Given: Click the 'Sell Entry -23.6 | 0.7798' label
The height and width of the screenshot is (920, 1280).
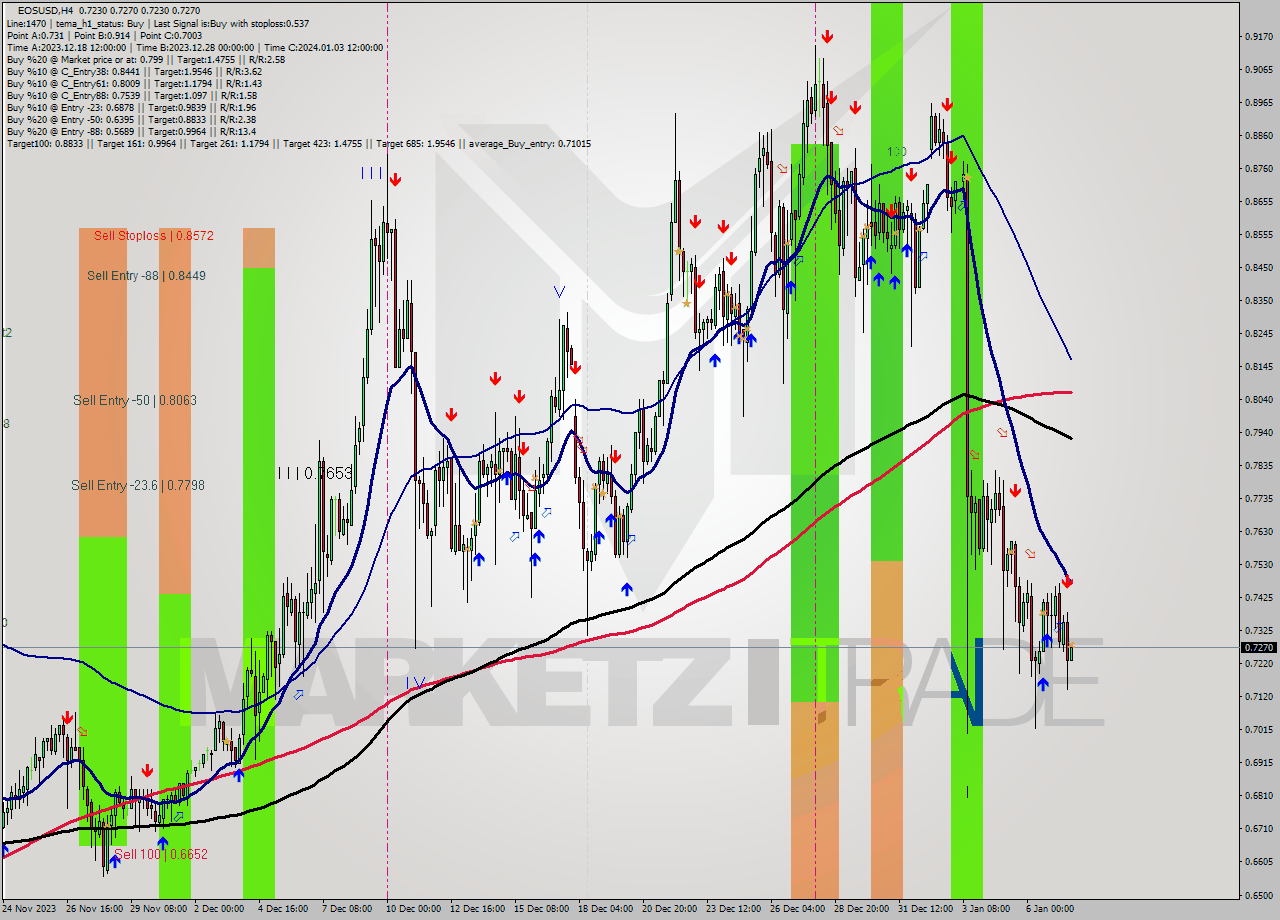Looking at the screenshot, I should [x=138, y=485].
